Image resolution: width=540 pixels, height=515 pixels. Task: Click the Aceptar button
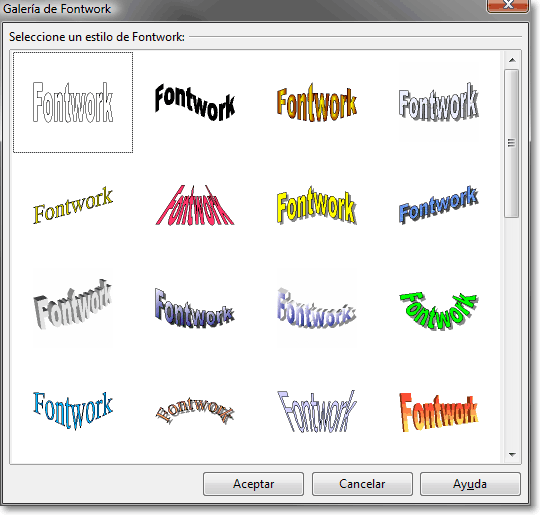point(253,484)
